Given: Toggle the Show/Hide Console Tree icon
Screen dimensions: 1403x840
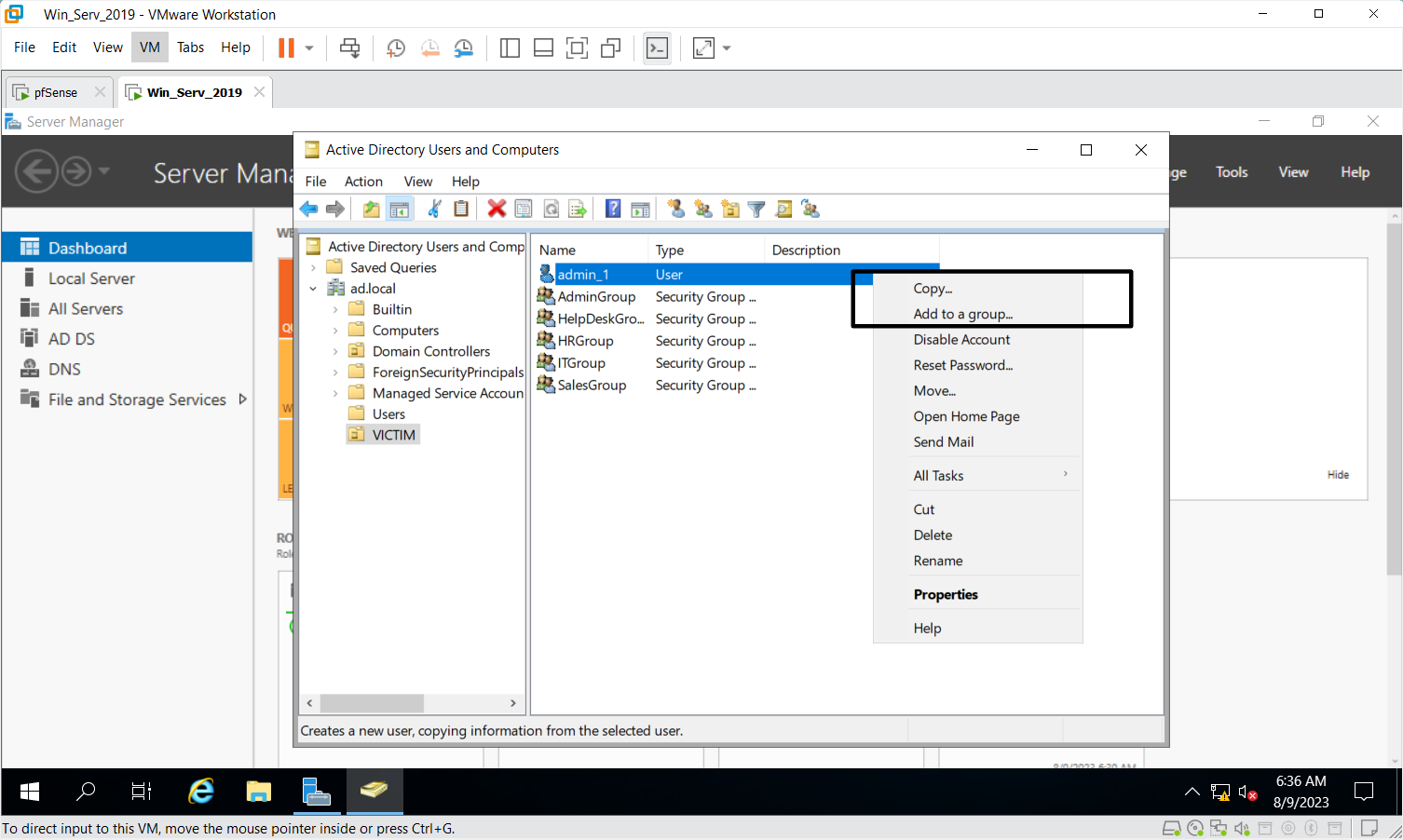Looking at the screenshot, I should coord(400,209).
